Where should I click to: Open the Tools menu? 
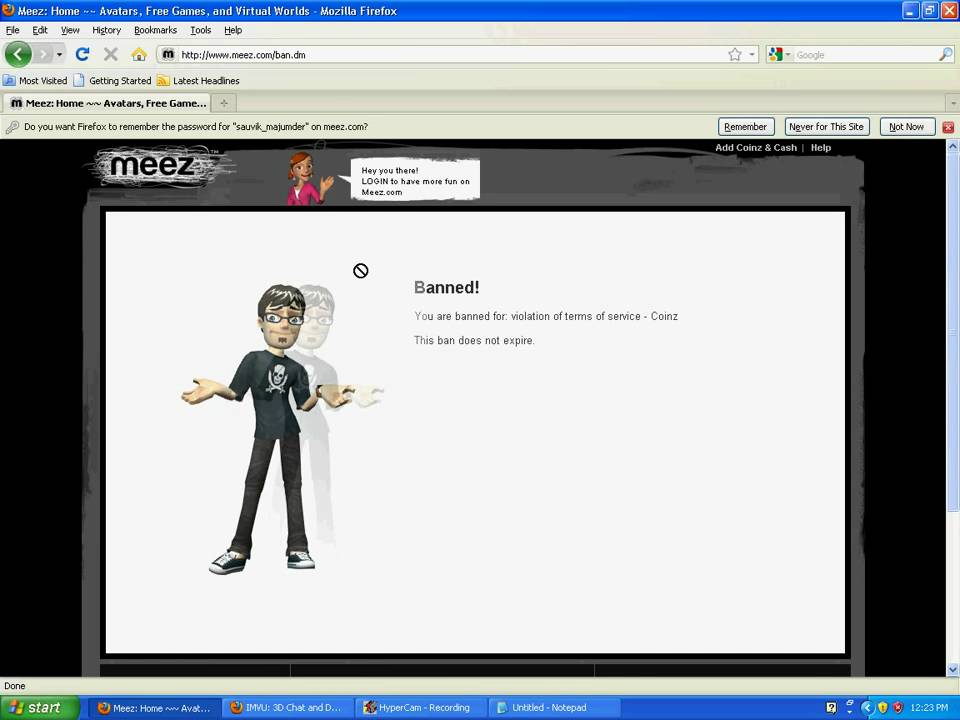(x=200, y=30)
